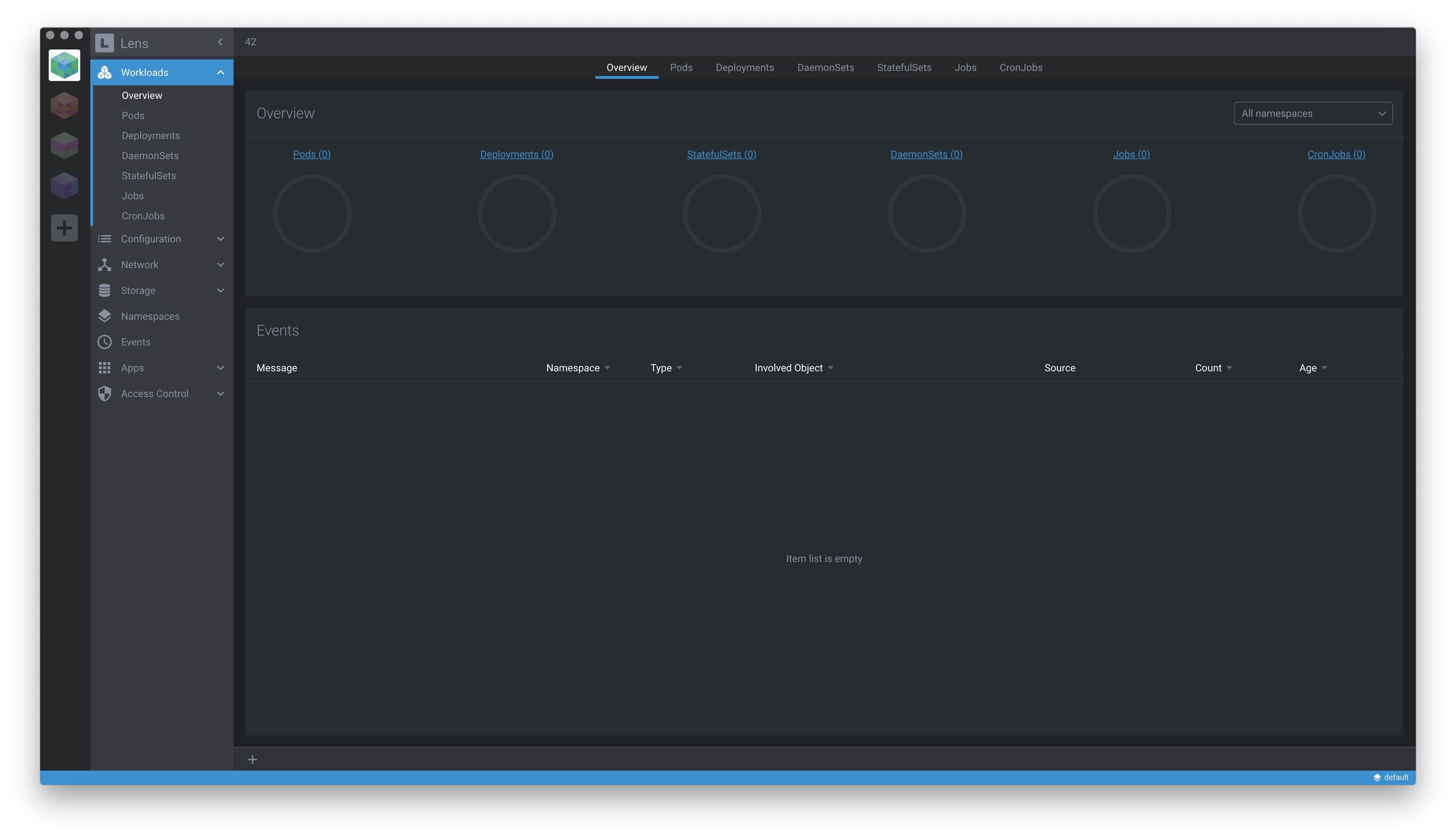Open the DaemonSets (0) link

click(926, 154)
